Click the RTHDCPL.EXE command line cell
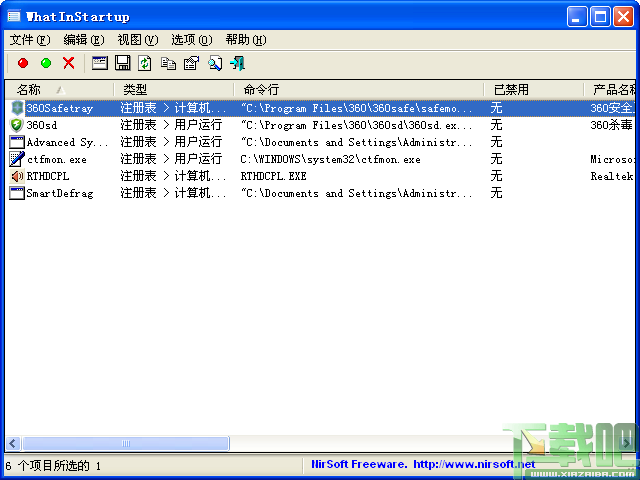The image size is (640, 480). point(273,176)
